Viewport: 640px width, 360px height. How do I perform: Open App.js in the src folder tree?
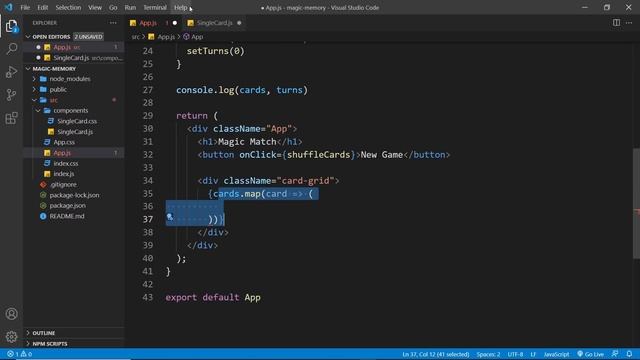coord(73,153)
